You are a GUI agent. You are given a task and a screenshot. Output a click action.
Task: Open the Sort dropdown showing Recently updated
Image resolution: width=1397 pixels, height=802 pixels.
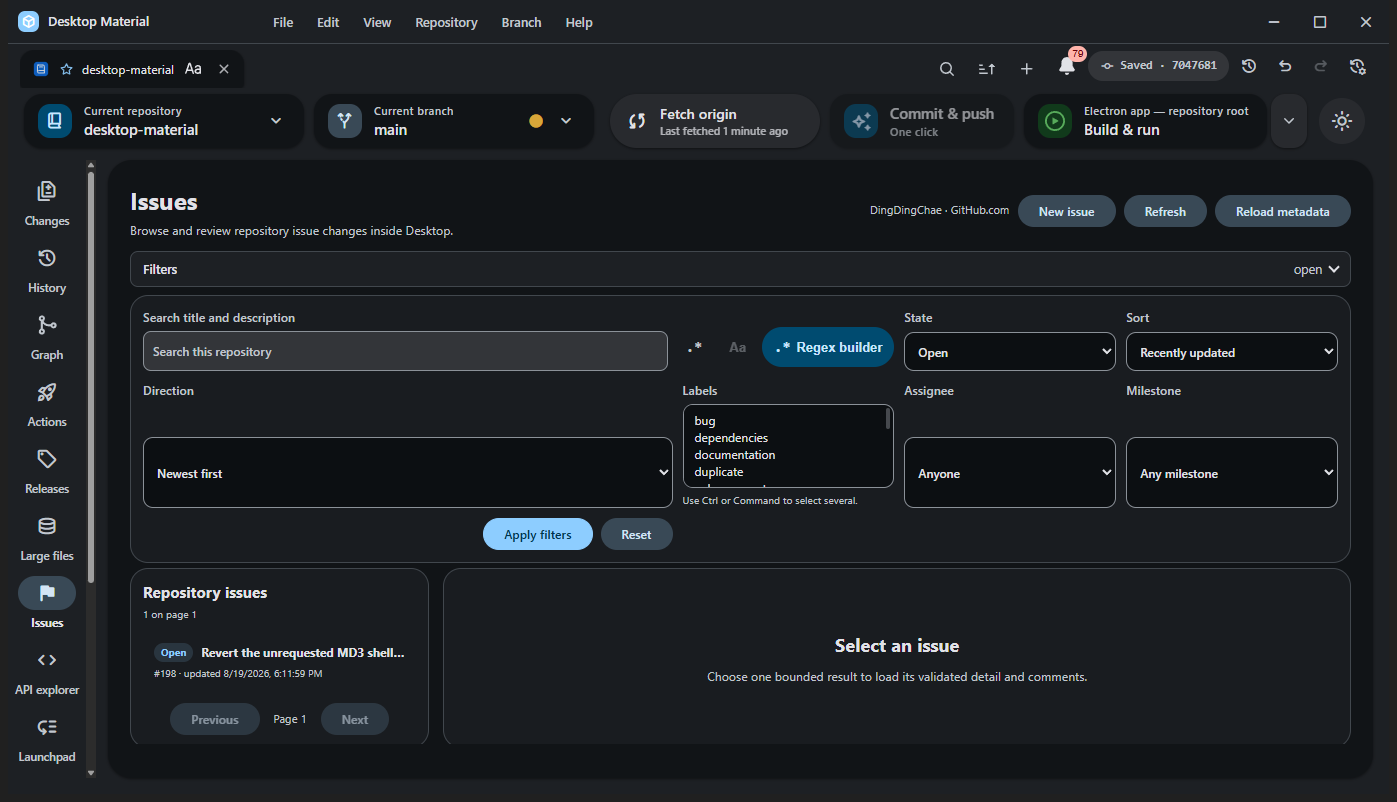click(x=1232, y=352)
